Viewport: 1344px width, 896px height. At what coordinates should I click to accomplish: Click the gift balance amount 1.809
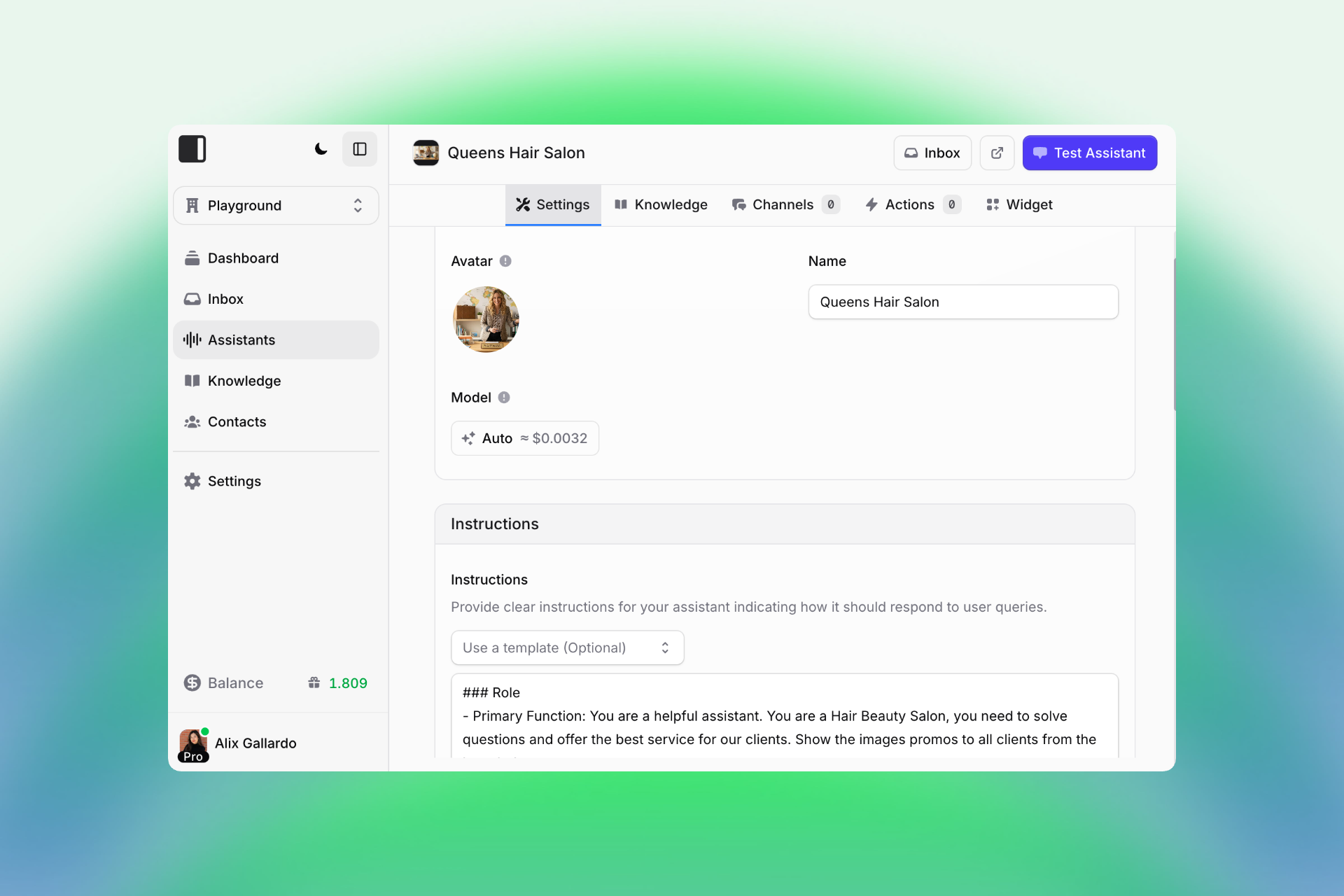coord(348,683)
